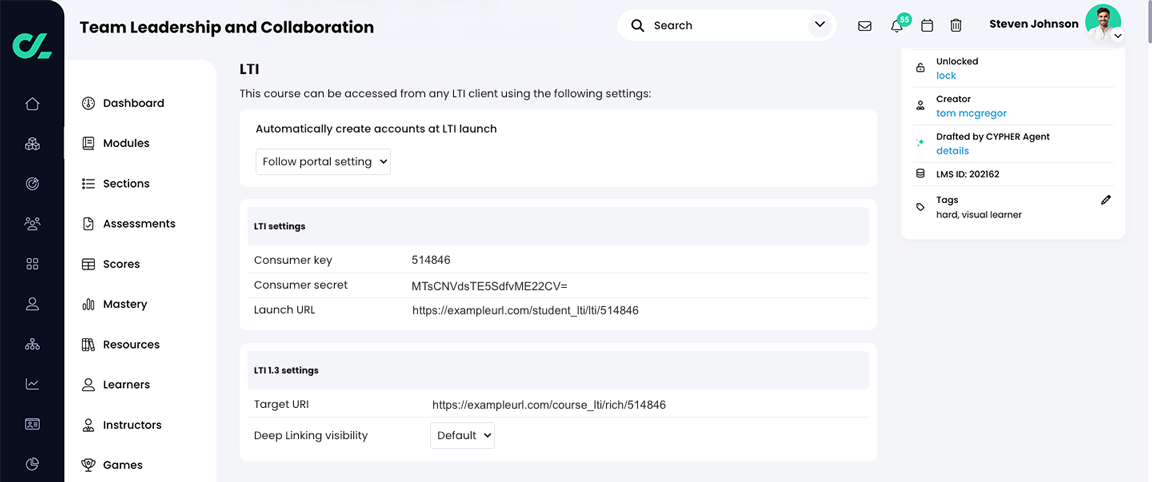Image resolution: width=1152 pixels, height=482 pixels.
Task: Open the messages envelope icon
Action: point(865,26)
